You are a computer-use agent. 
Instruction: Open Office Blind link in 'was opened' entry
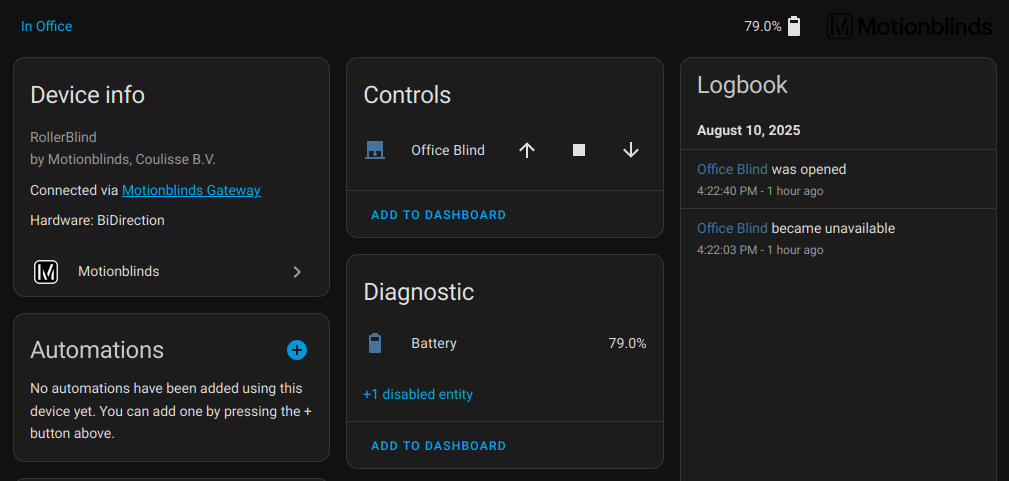pos(732,169)
